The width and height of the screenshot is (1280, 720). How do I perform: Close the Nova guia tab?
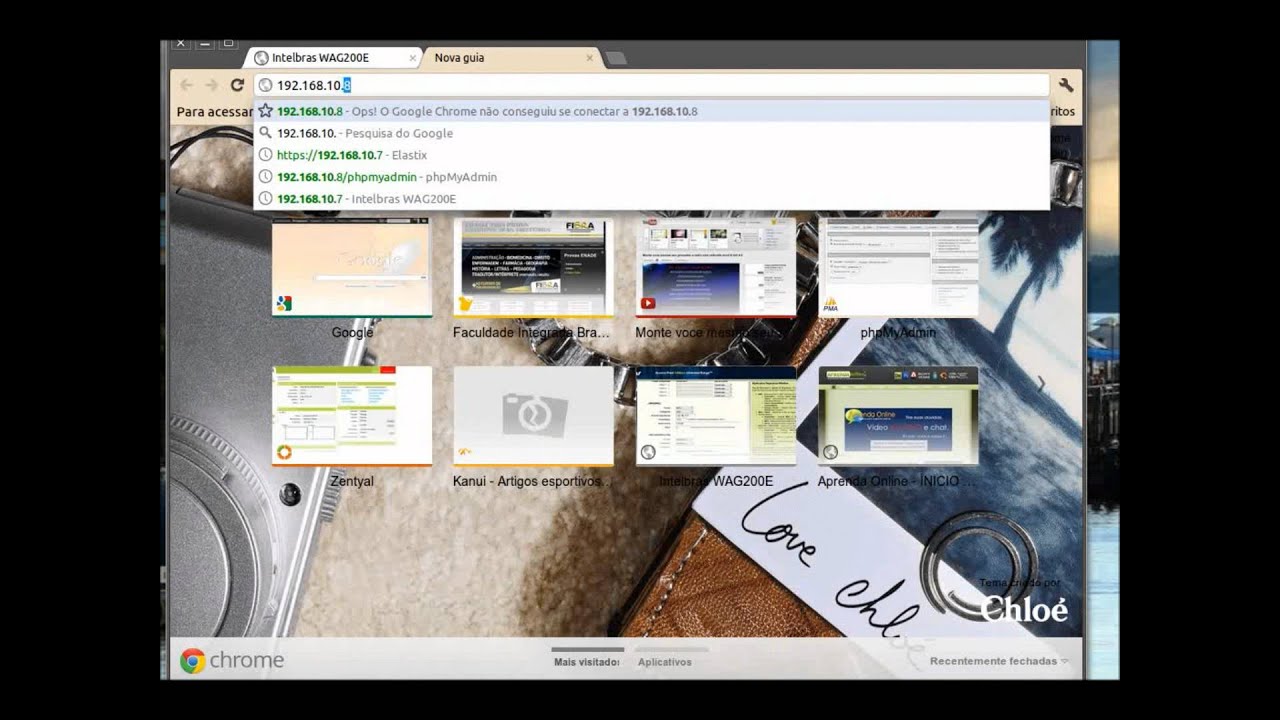(590, 58)
